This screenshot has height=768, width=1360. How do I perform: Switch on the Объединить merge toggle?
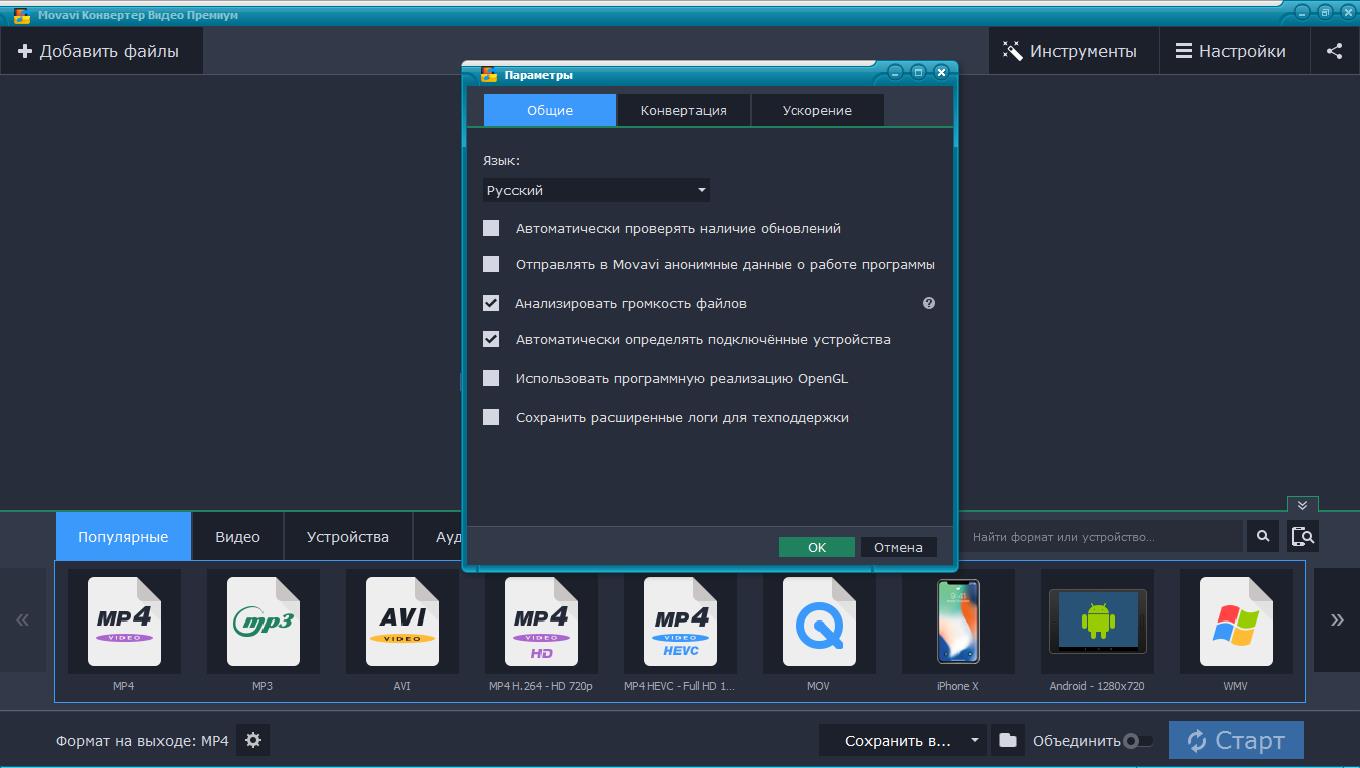pyautogui.click(x=1135, y=740)
